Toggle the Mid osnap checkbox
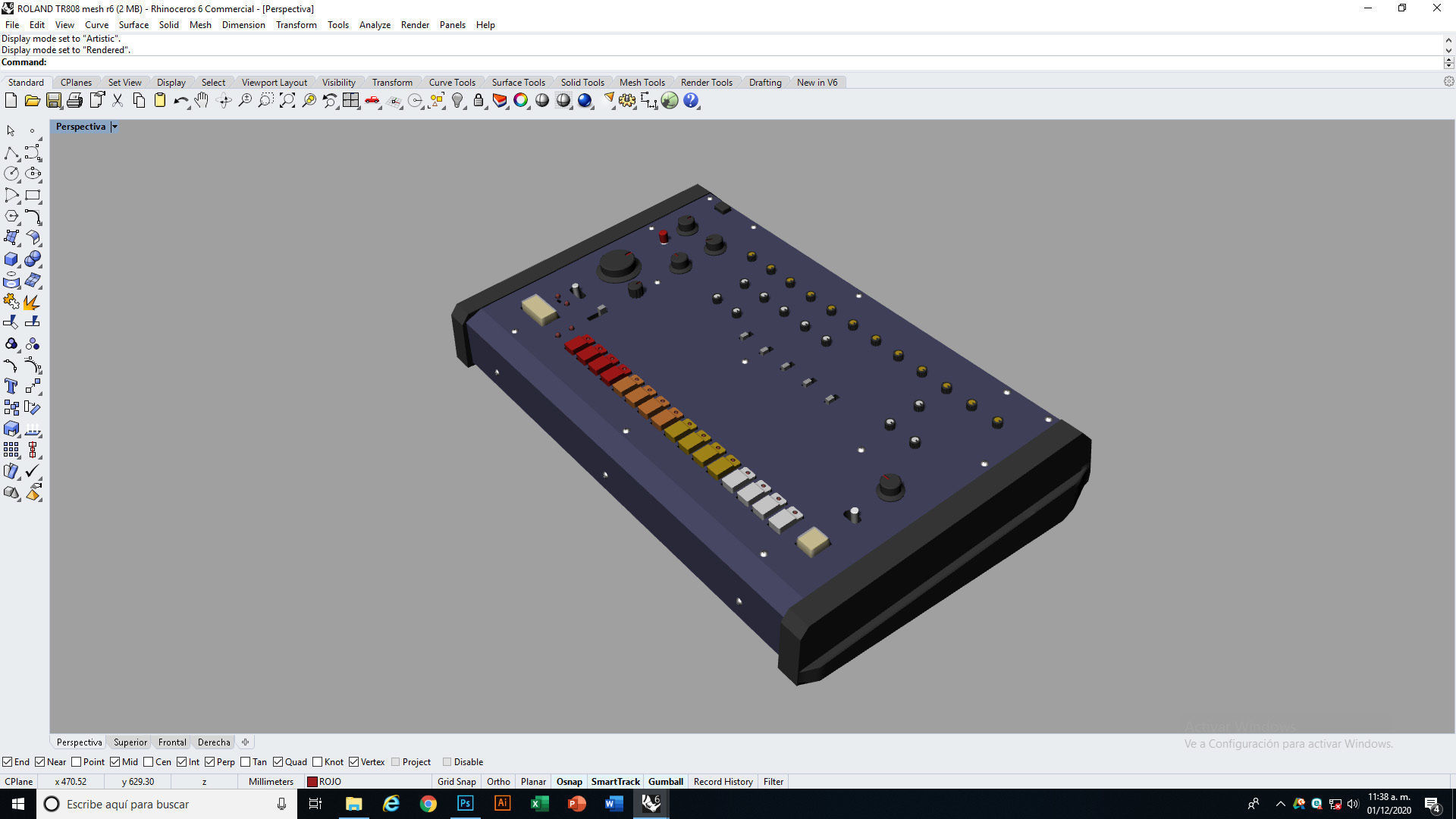This screenshot has height=819, width=1456. pyautogui.click(x=115, y=761)
